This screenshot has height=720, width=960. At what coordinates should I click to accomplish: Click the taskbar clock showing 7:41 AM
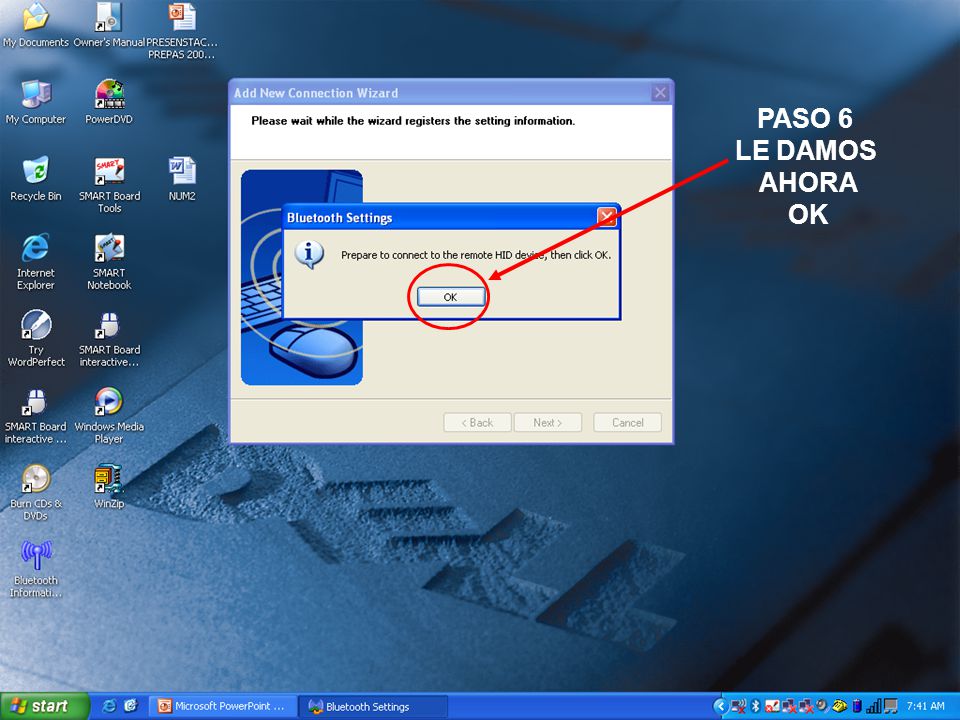point(926,706)
